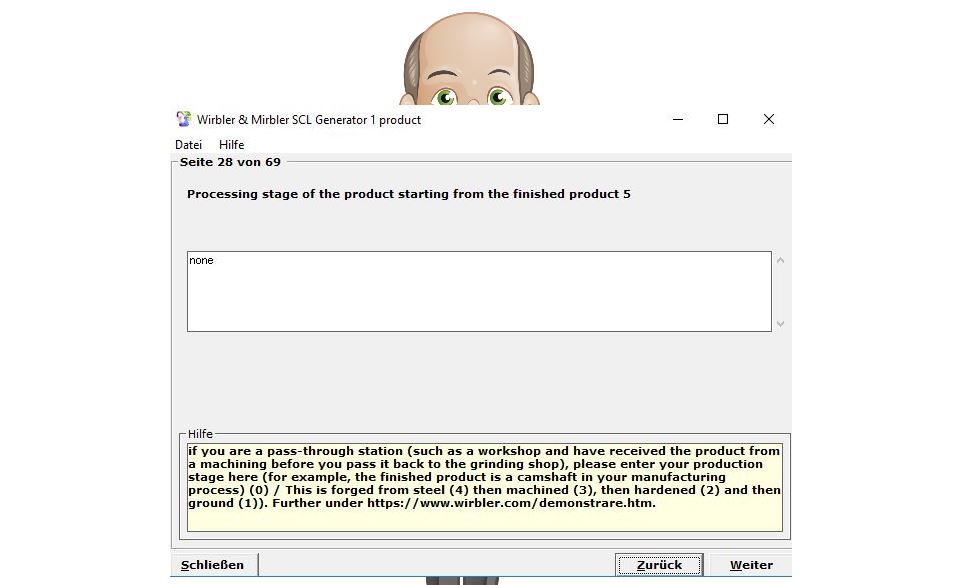Go back with the Zurück button

coord(659,565)
